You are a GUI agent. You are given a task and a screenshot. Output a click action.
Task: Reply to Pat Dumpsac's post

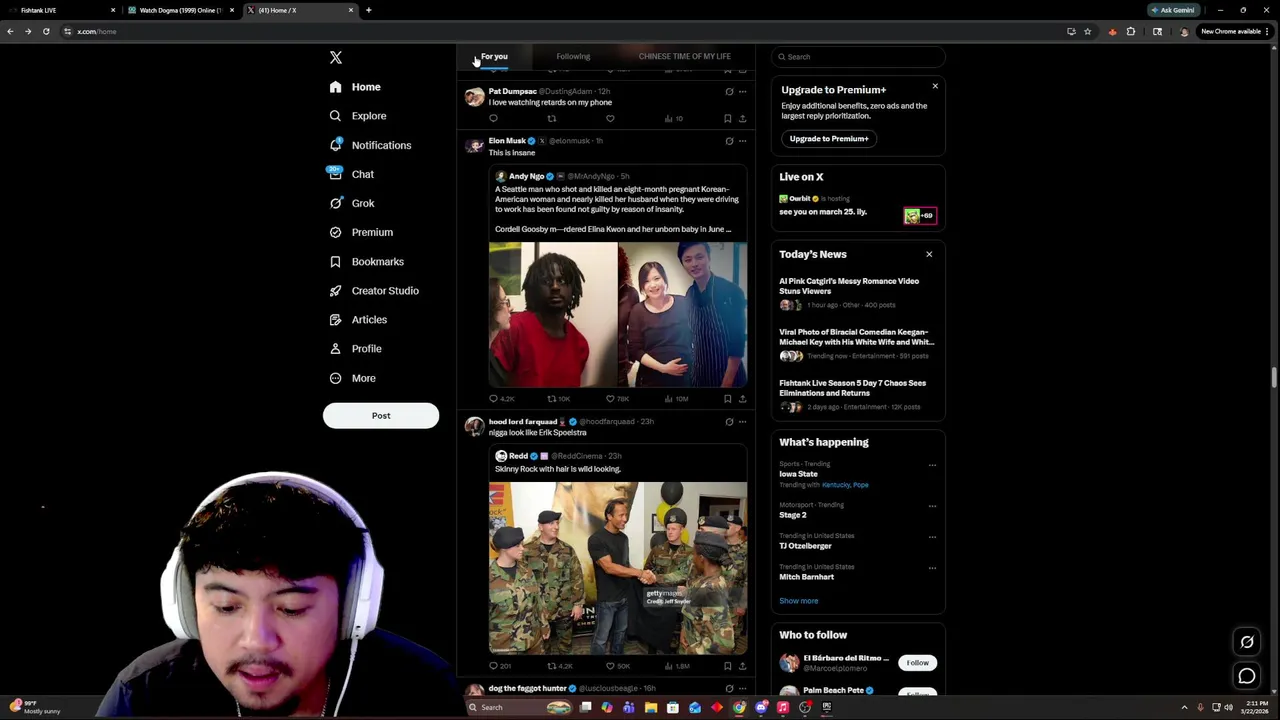493,119
